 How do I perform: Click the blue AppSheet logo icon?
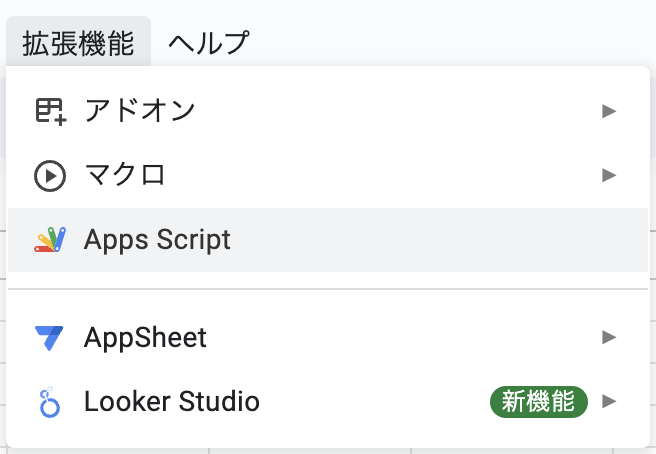pos(49,338)
